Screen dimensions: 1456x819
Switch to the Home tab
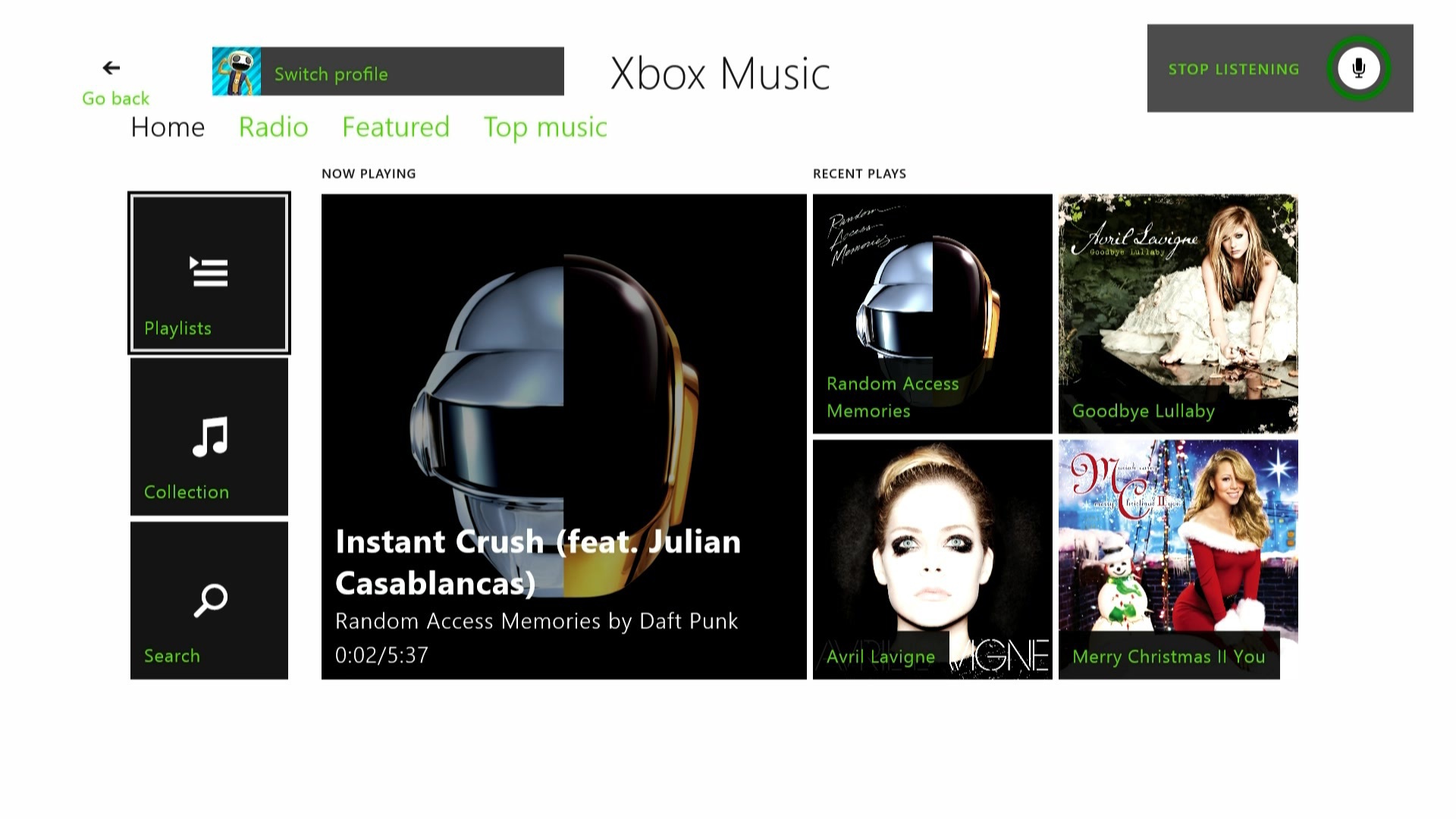[168, 127]
